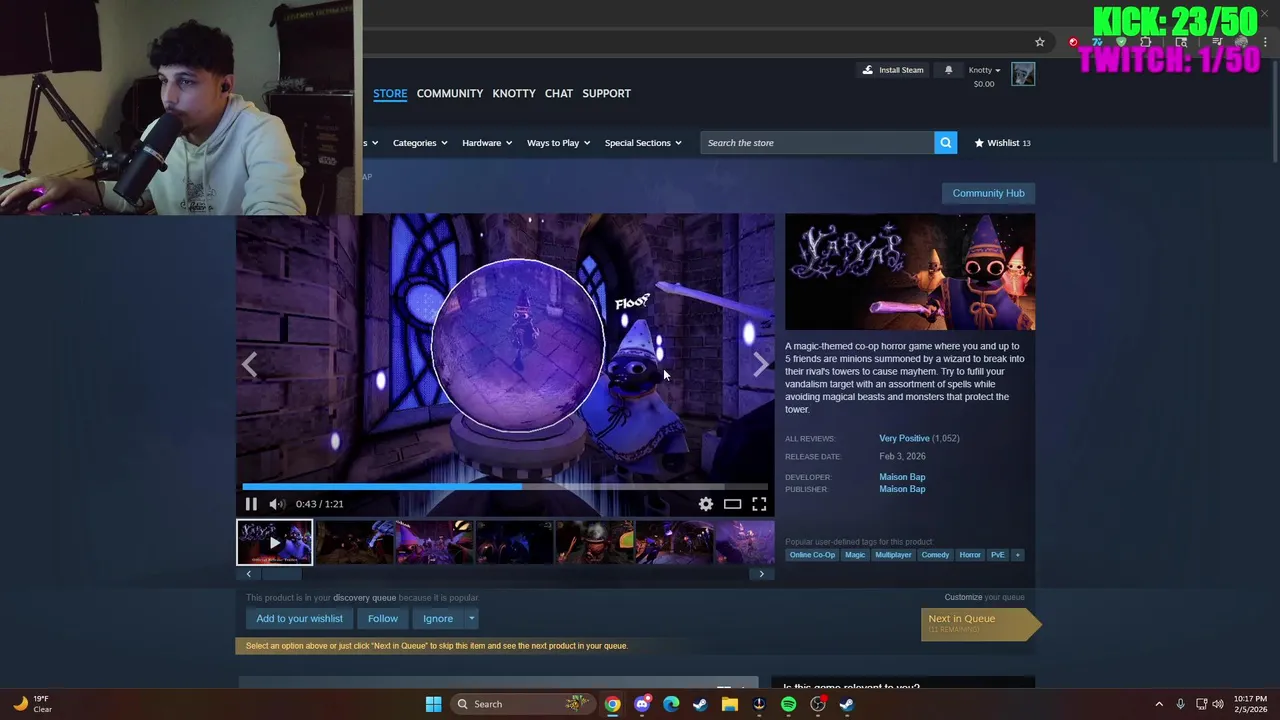Open the clock showing 10:17 PM

coord(1249,704)
